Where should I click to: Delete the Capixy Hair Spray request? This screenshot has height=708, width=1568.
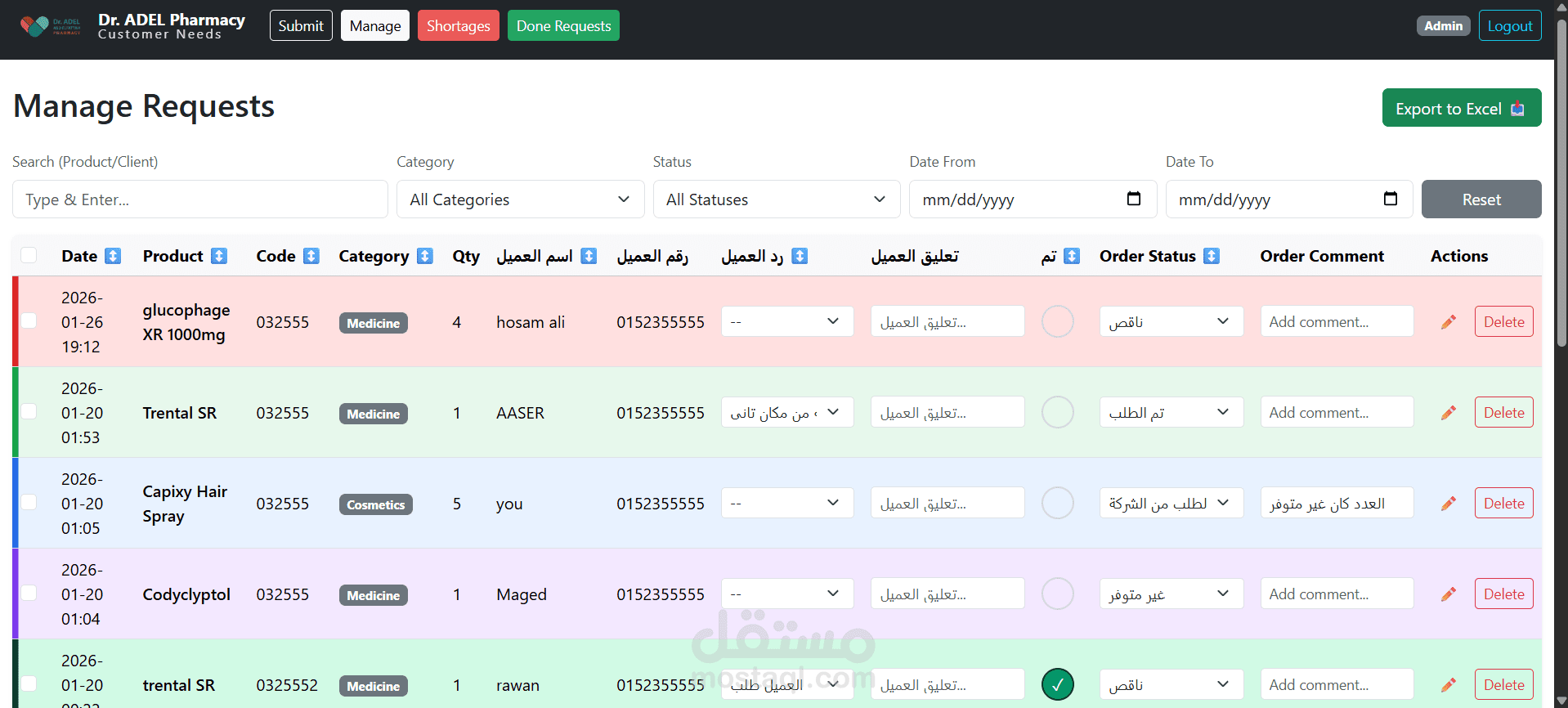pos(1504,503)
